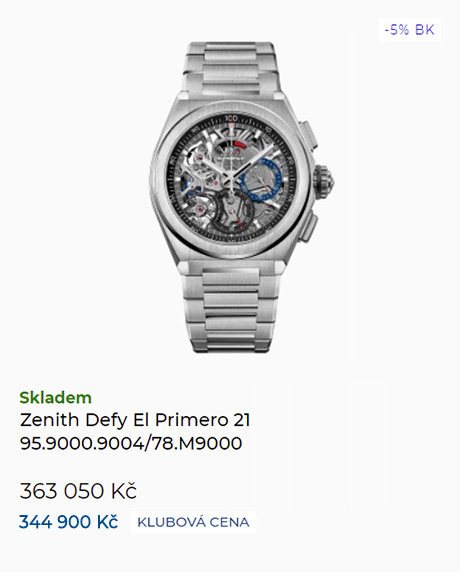460x572 pixels.
Task: Click the -5% BK discount badge
Action: pyautogui.click(x=409, y=30)
